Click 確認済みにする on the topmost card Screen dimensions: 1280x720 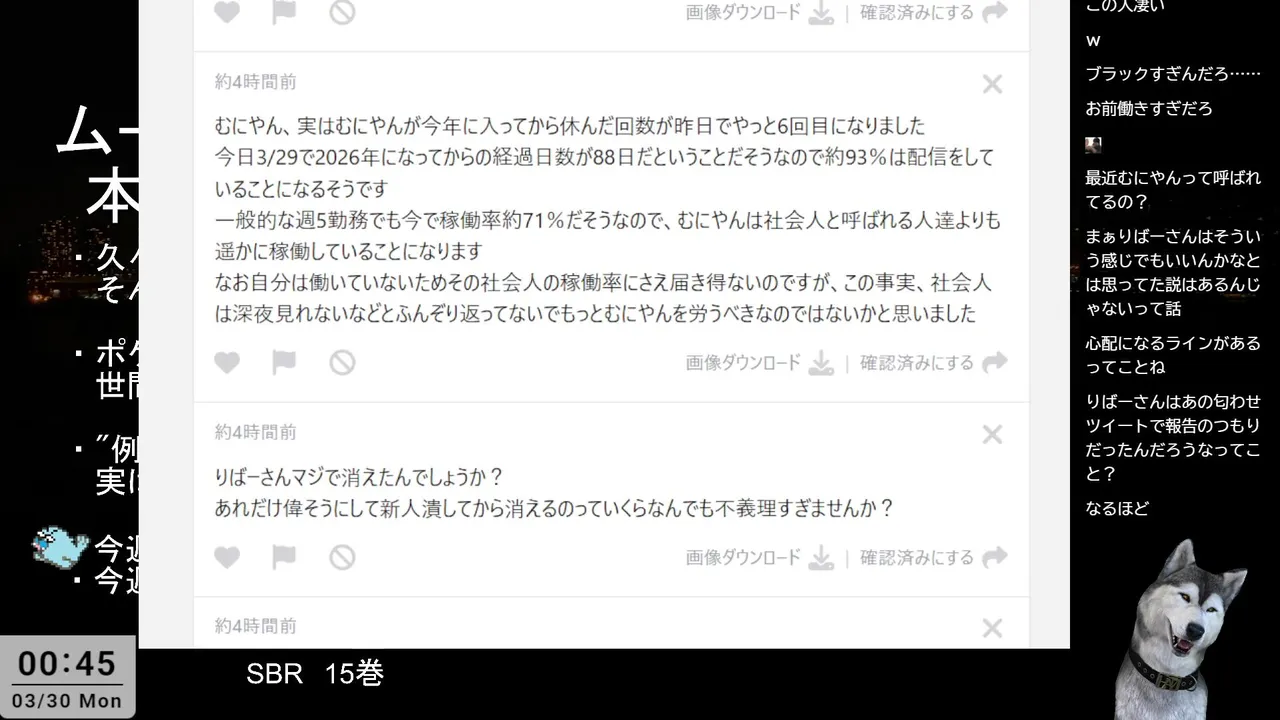pos(934,13)
